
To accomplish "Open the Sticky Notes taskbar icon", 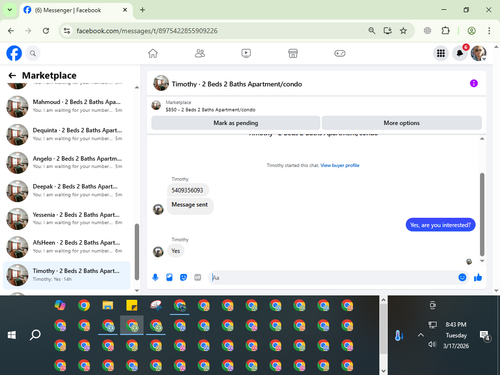I will (x=132, y=305).
